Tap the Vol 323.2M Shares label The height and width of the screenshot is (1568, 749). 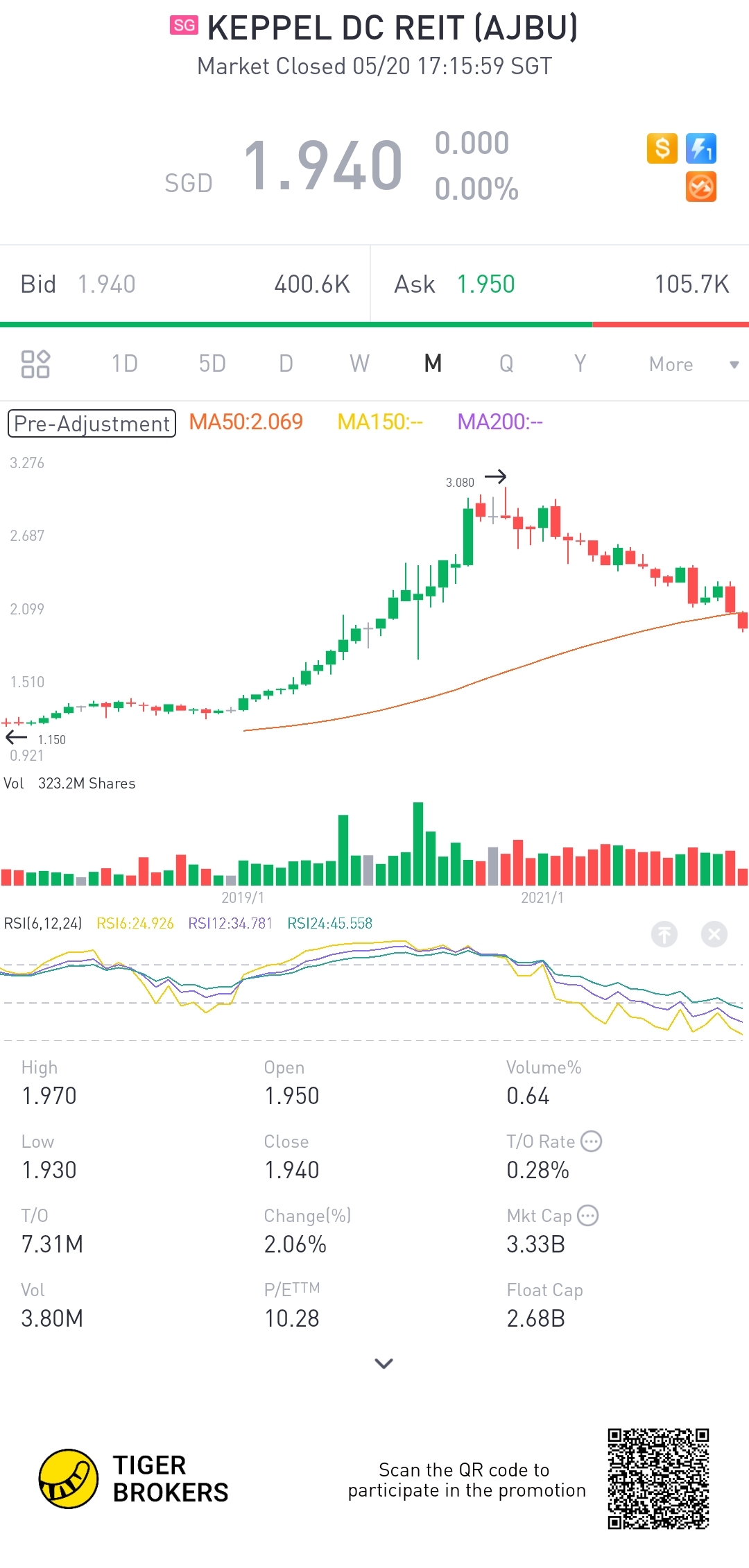click(x=69, y=783)
